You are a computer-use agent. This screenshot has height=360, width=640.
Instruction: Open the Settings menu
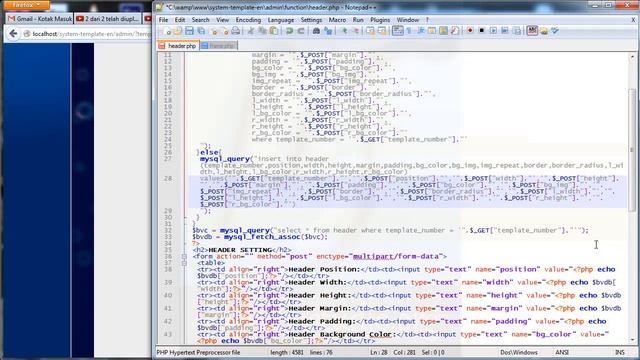click(311, 20)
